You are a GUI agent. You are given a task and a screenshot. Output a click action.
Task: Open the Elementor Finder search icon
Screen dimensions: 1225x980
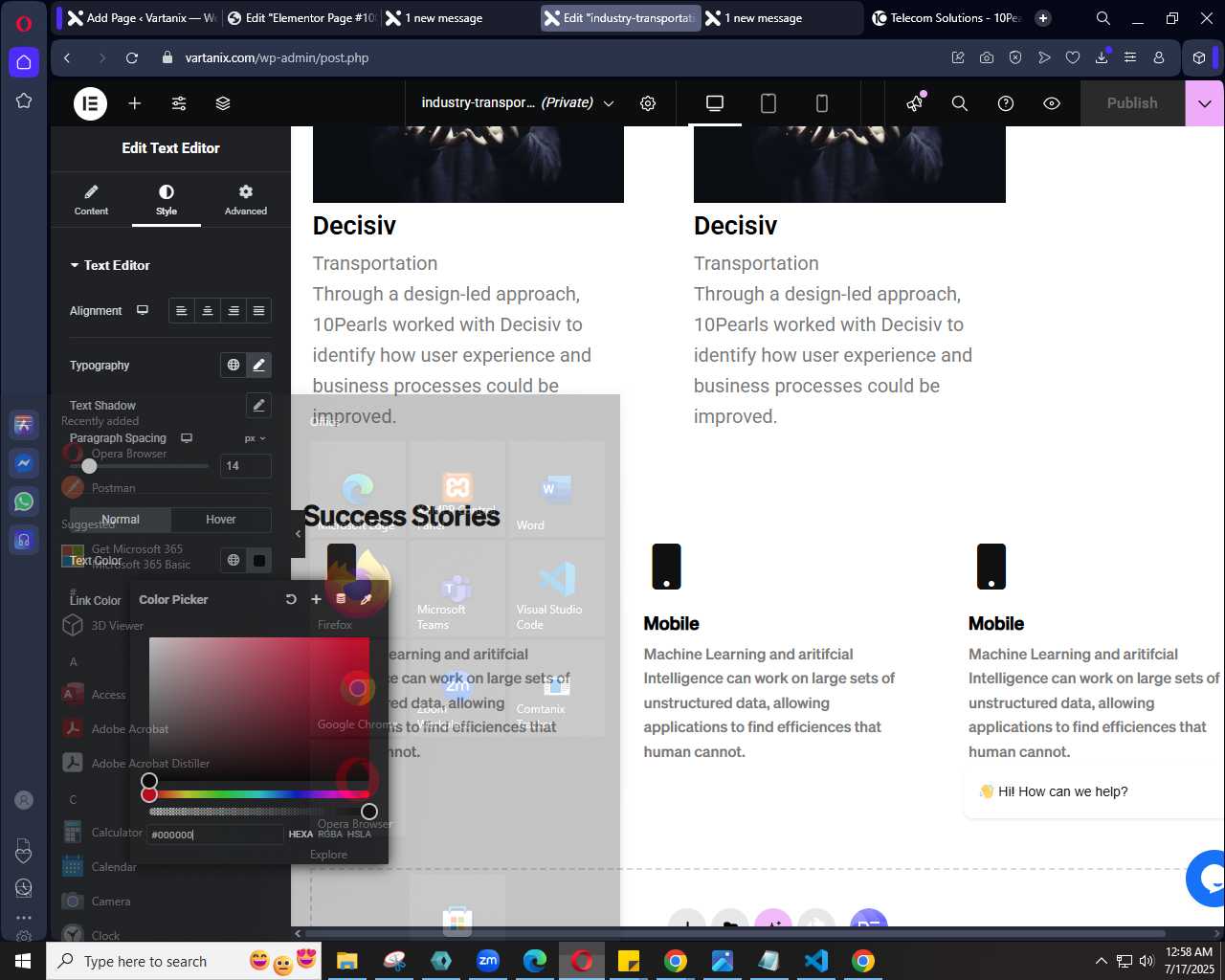960,103
